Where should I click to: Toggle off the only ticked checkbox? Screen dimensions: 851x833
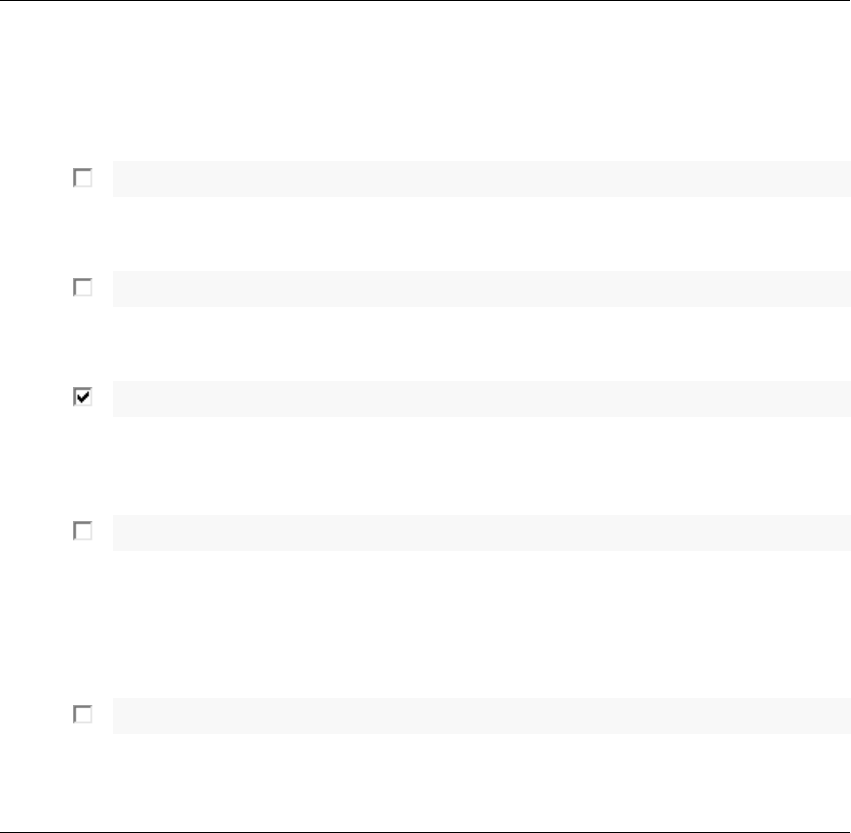click(x=83, y=397)
